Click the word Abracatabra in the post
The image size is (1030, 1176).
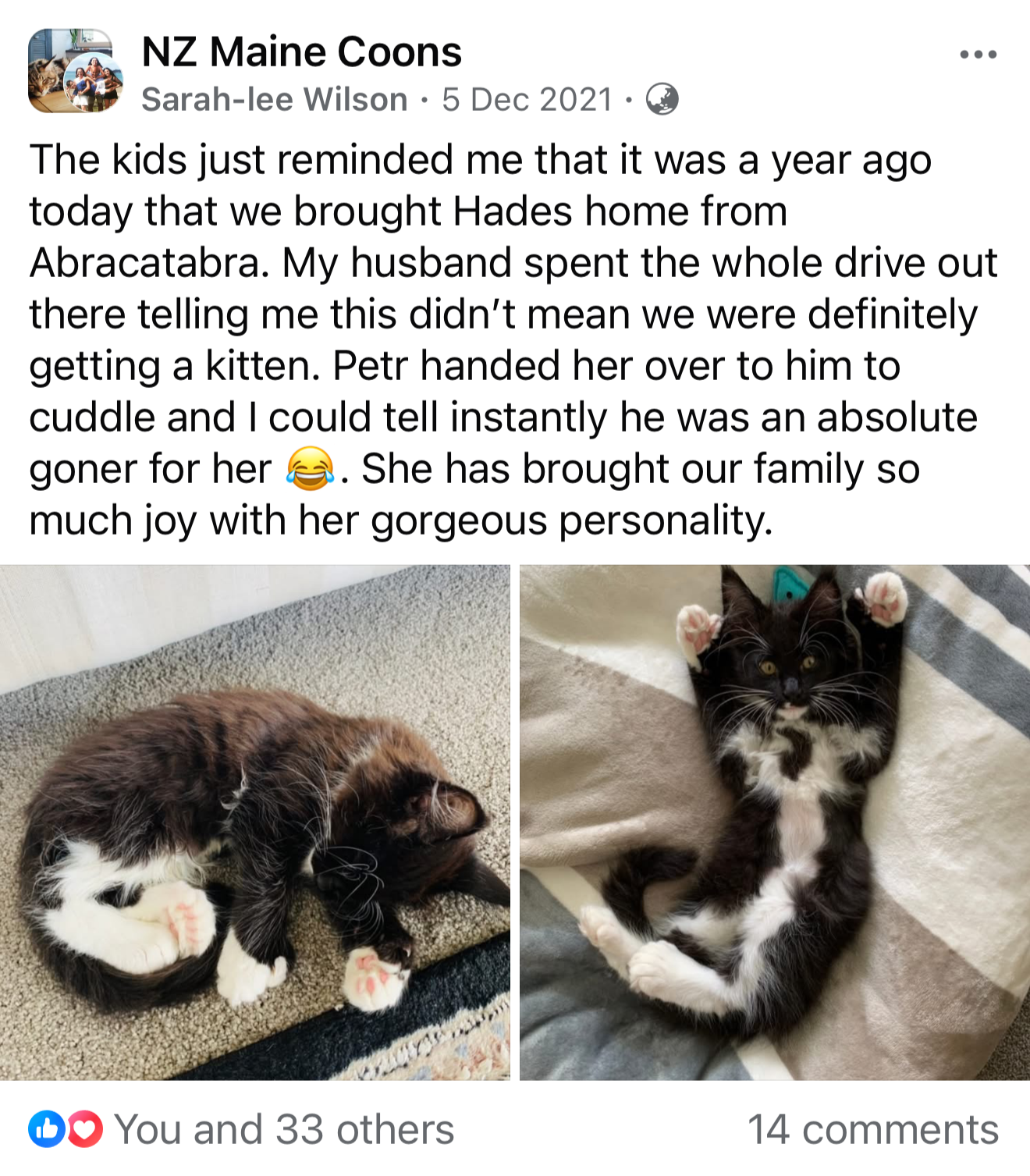tap(146, 263)
